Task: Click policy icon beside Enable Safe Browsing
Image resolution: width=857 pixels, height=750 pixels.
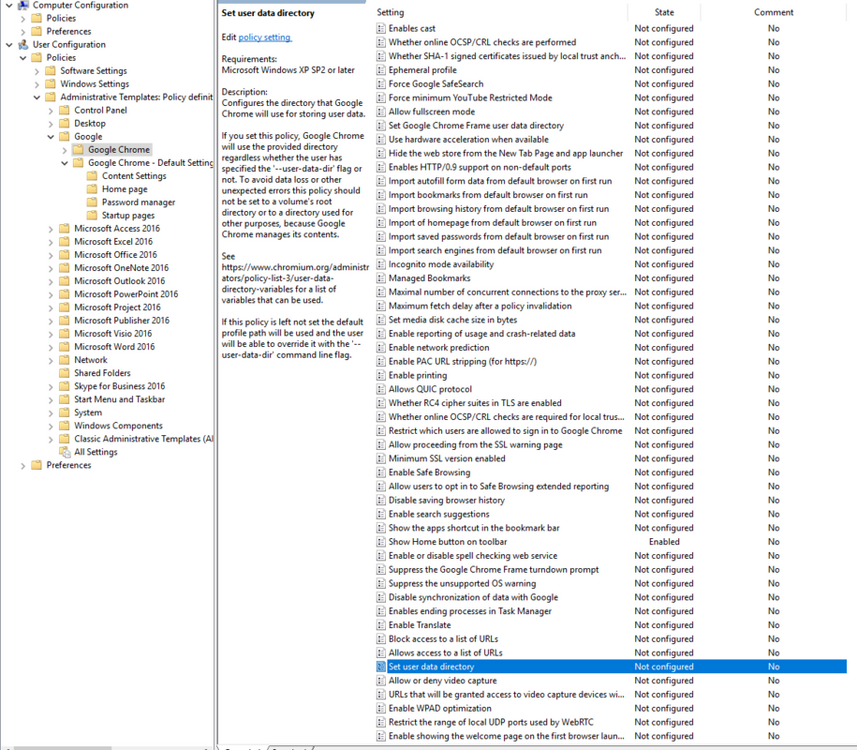Action: point(381,472)
